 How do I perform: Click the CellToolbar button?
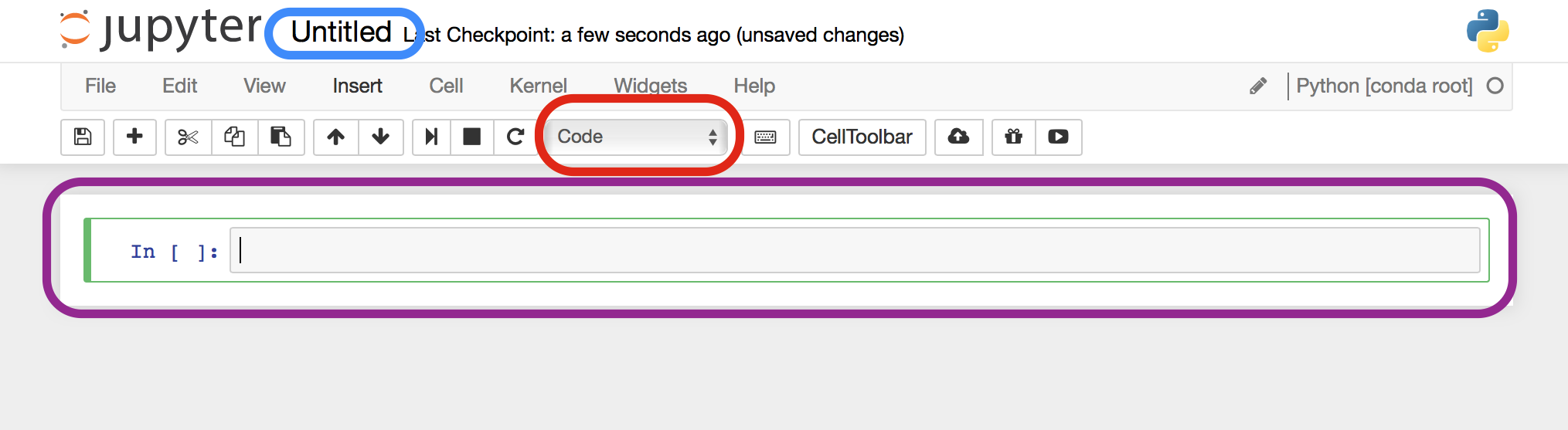click(862, 137)
